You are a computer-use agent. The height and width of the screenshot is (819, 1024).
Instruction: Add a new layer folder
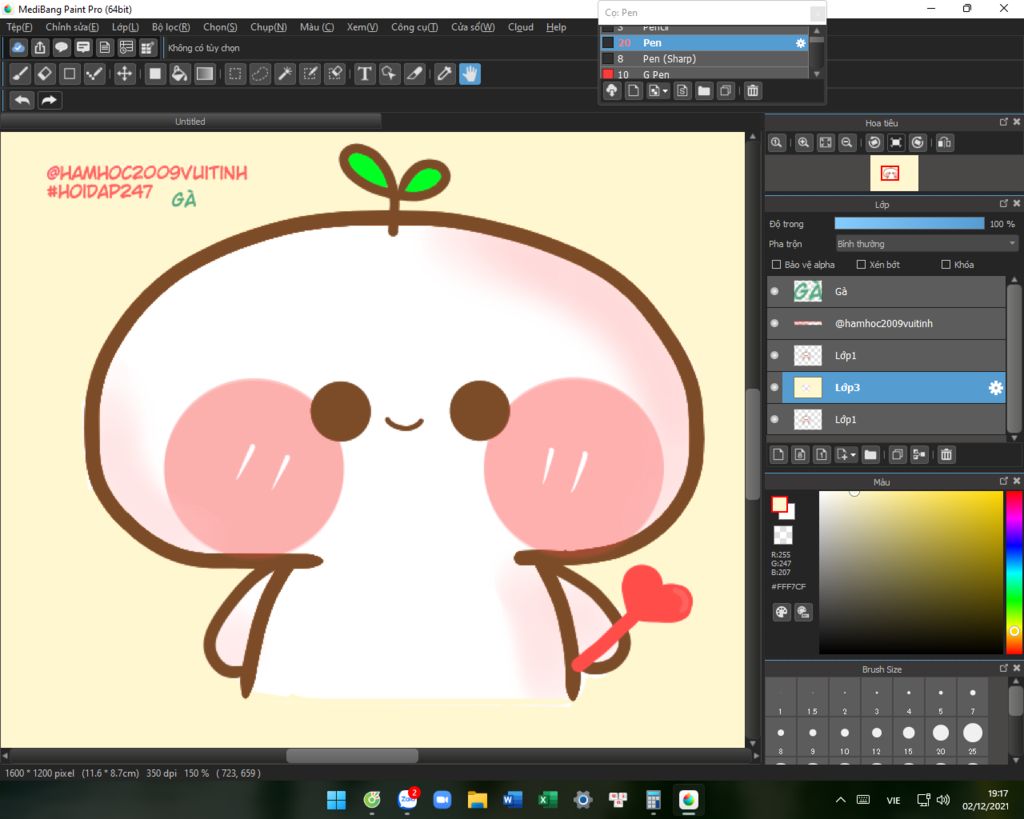[871, 455]
